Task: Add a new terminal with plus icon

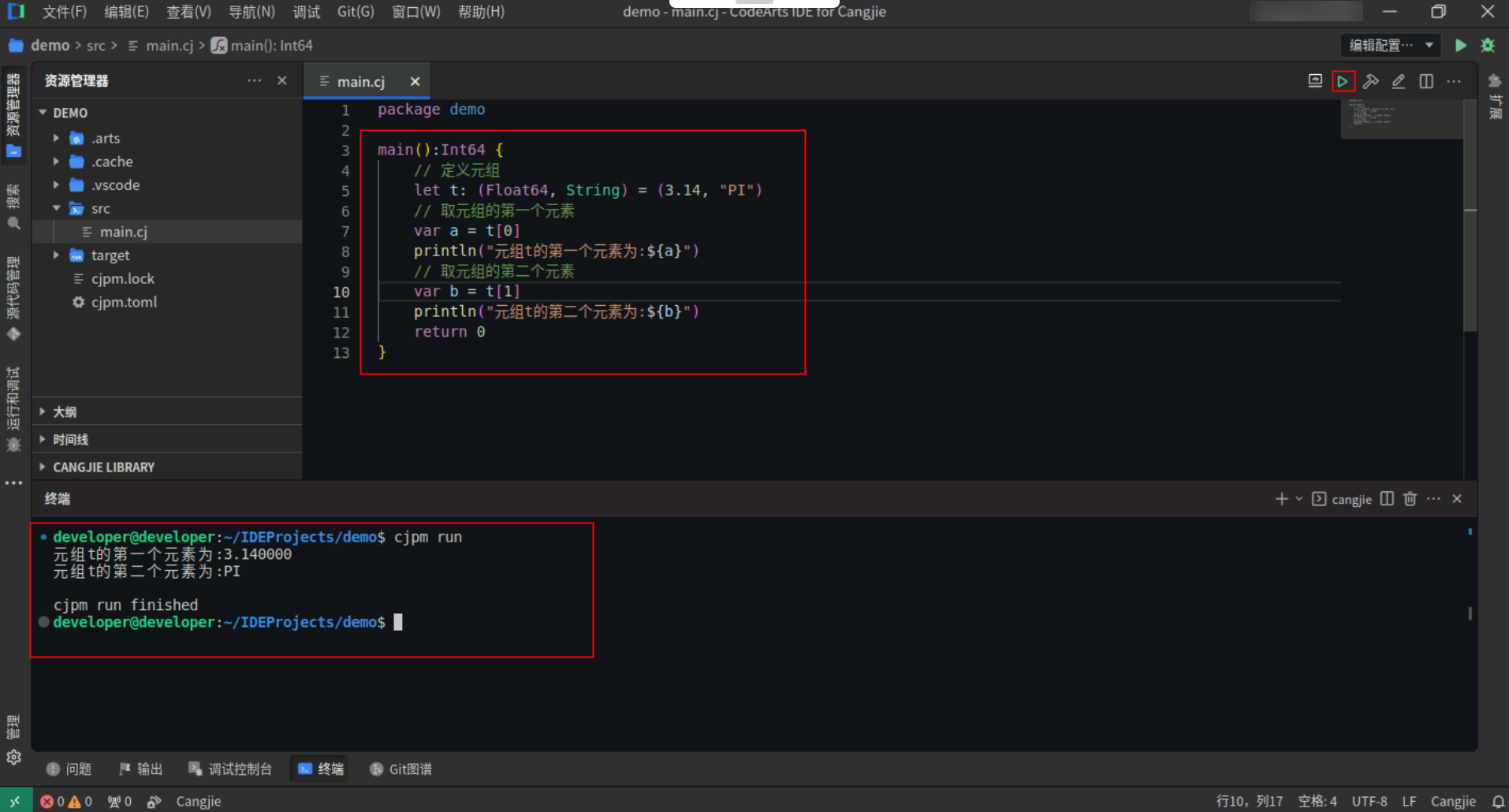Action: click(x=1281, y=499)
